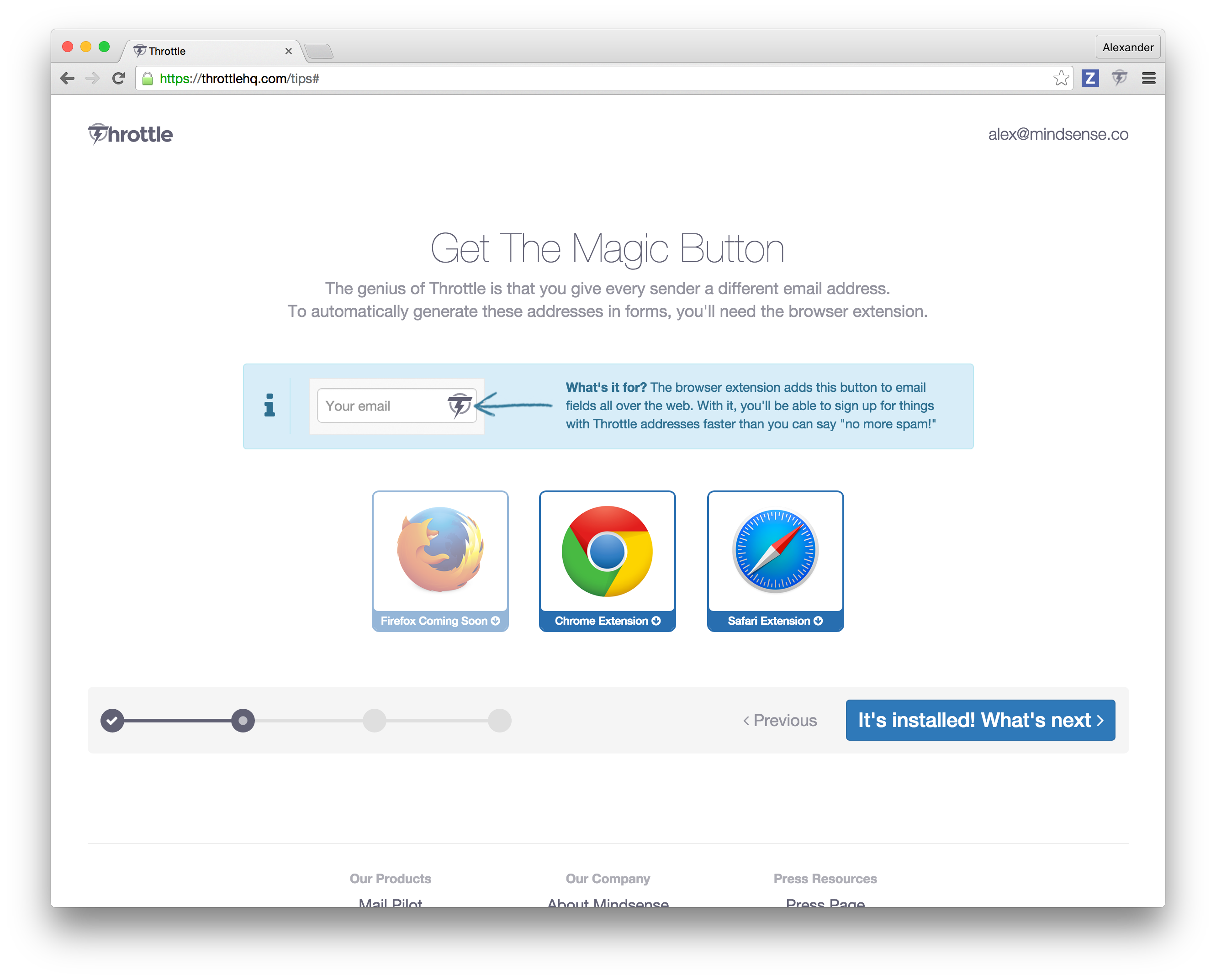
Task: Select the Safari Extension download tile
Action: coord(775,561)
